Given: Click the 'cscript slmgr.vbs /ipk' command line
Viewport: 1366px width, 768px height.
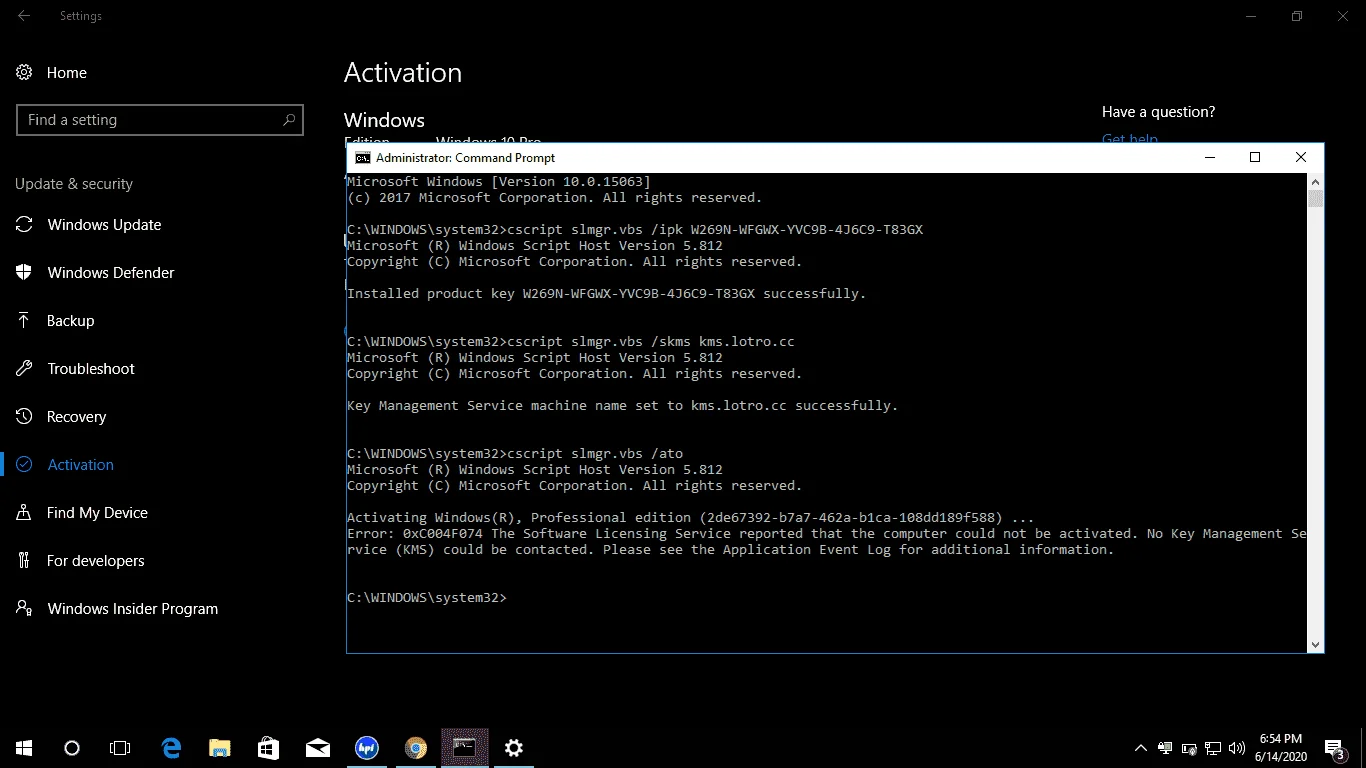Looking at the screenshot, I should (634, 230).
